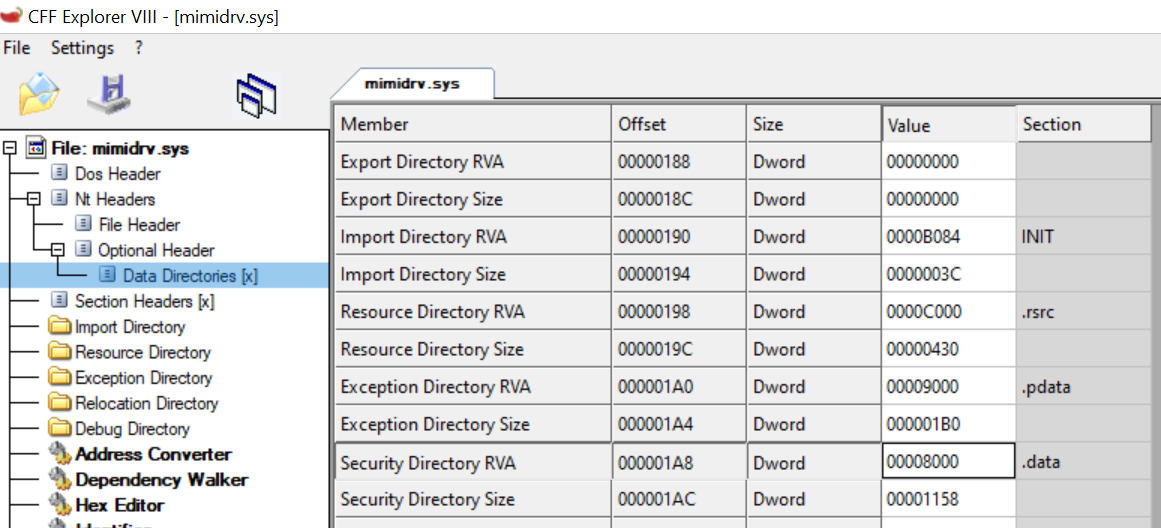
Task: Click the File: mimidrv.sys root icon
Action: pos(36,148)
